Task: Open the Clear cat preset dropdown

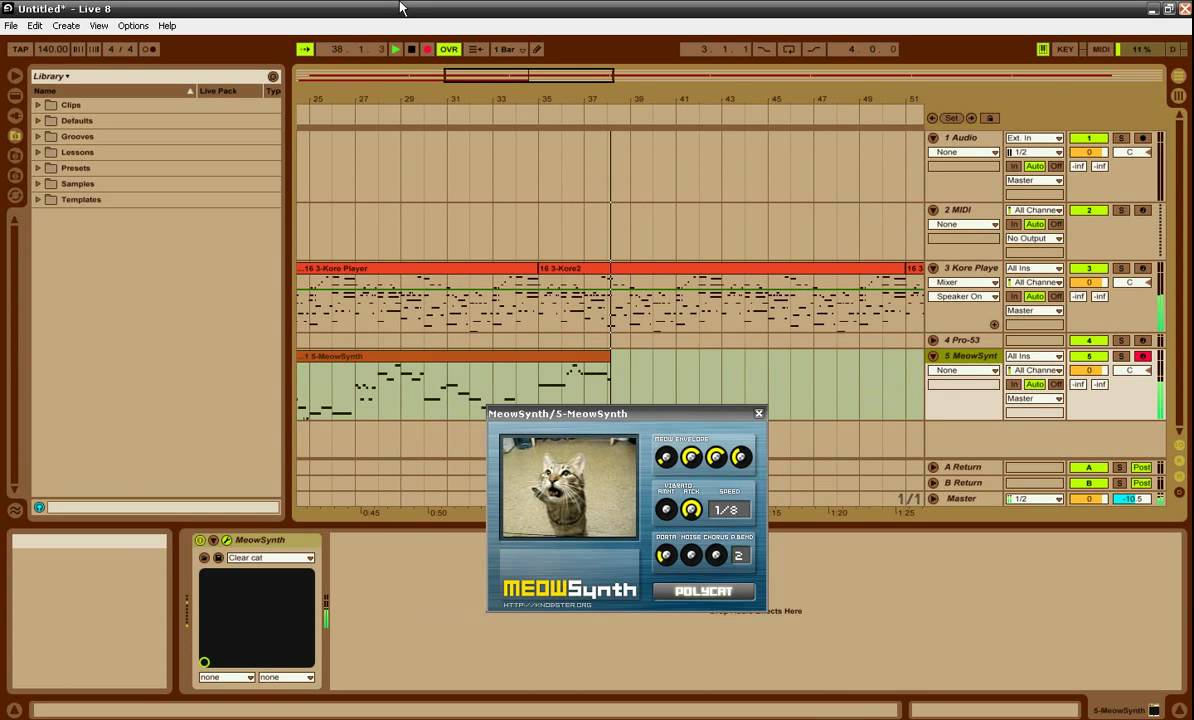Action: 271,558
